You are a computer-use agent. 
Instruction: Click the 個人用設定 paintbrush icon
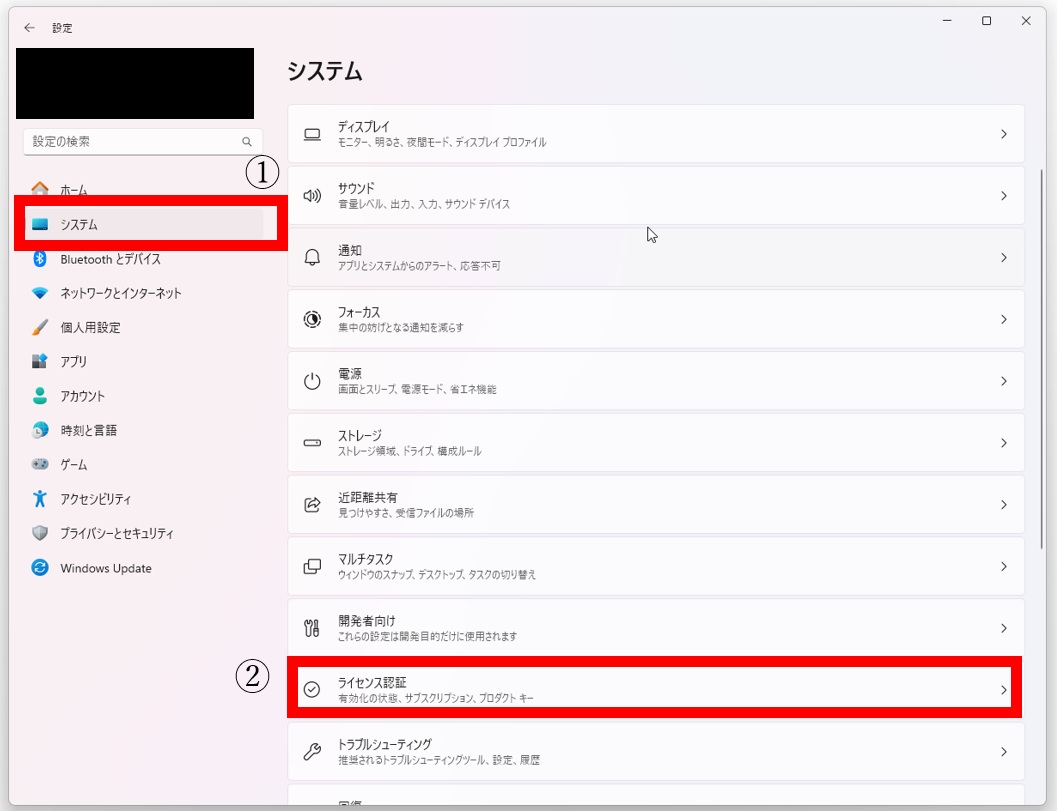pos(40,328)
